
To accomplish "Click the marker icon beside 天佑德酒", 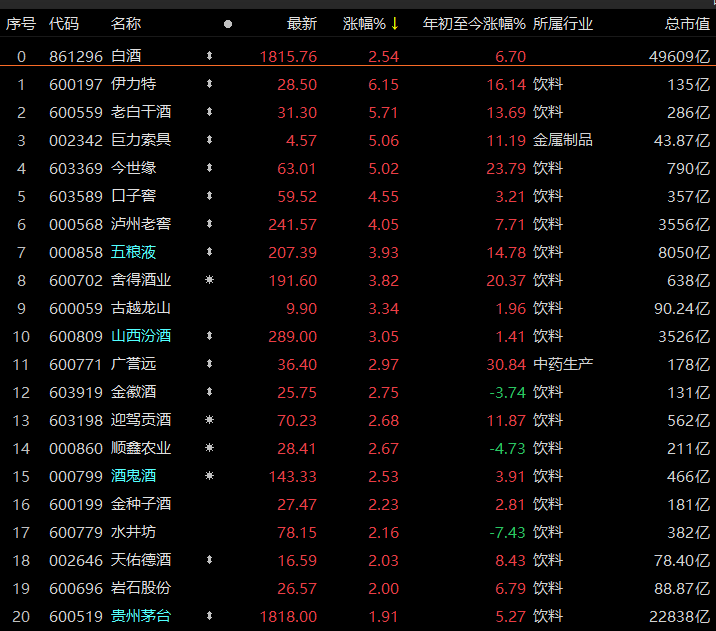I will point(209,560).
